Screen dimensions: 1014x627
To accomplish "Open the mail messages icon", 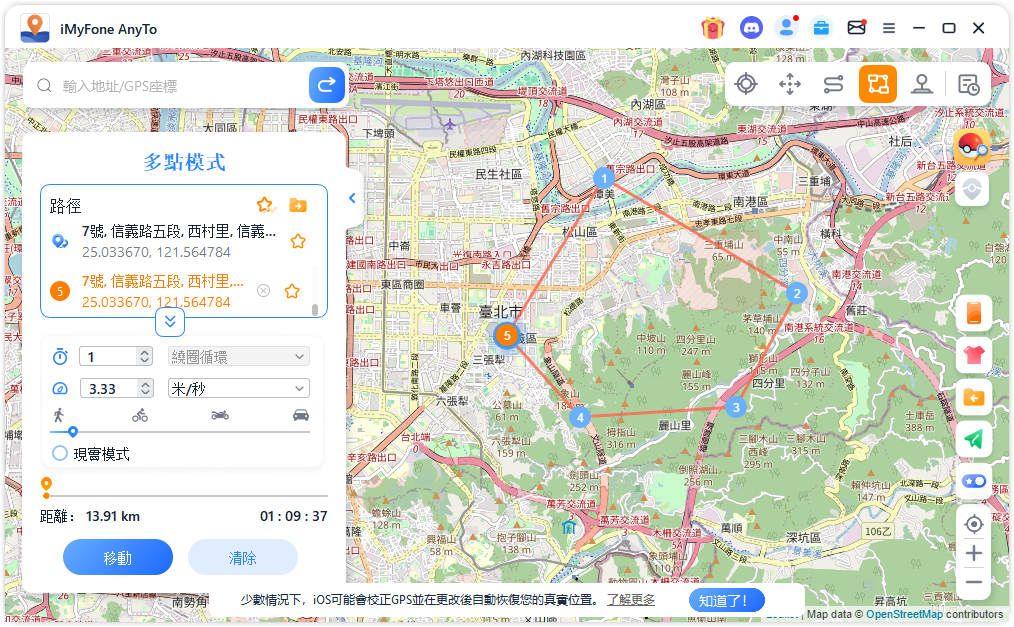I will click(856, 28).
